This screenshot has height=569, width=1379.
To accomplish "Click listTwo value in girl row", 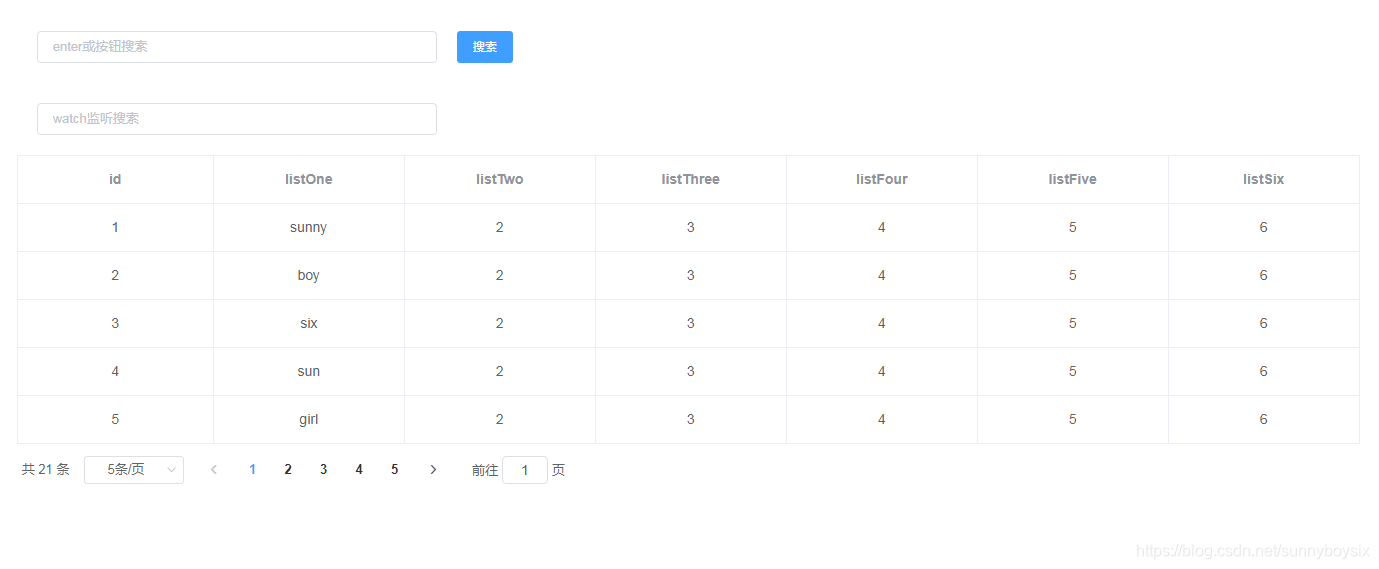I will tap(500, 420).
